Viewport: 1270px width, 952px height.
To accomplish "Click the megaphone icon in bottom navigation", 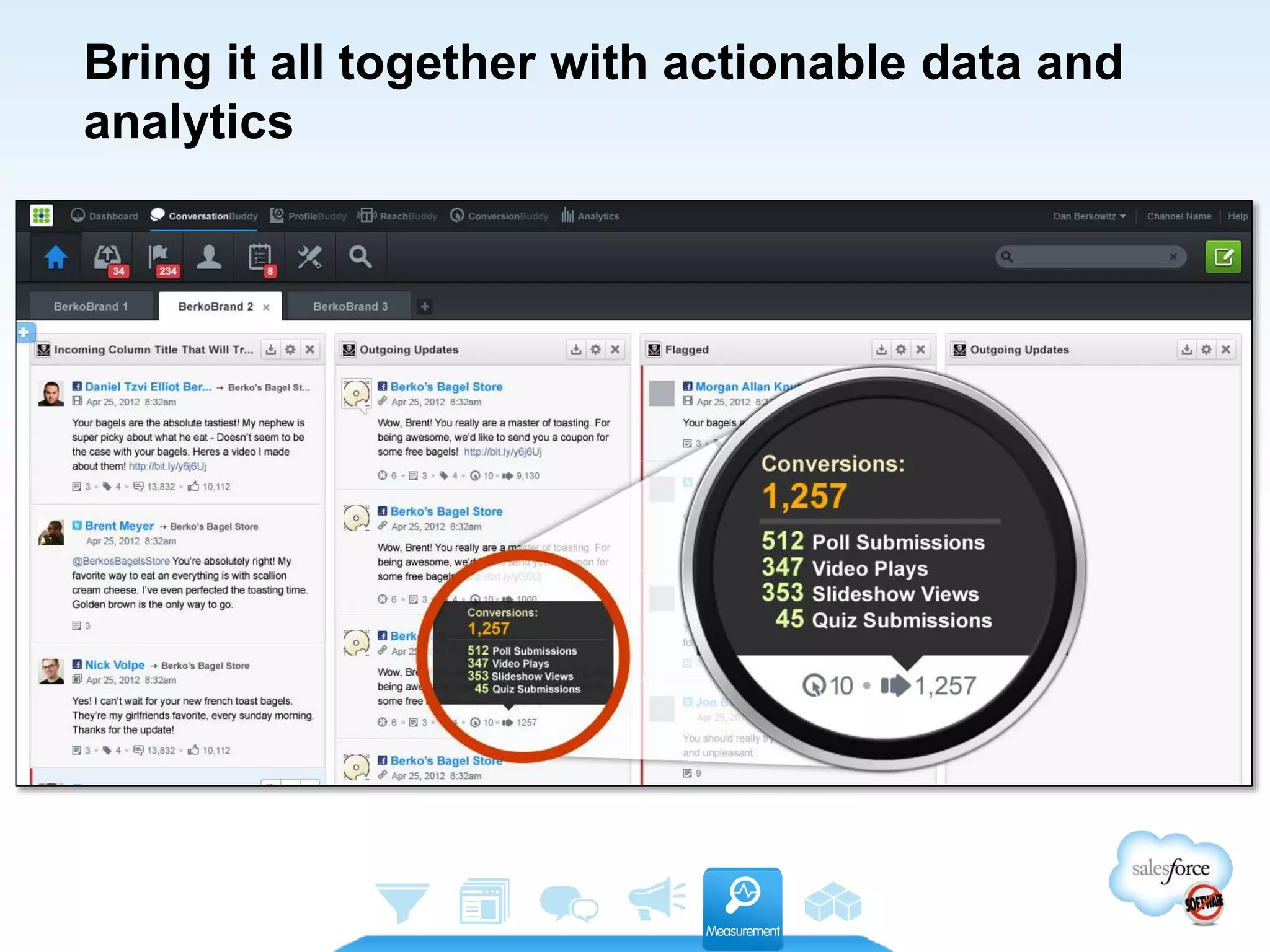I will tap(657, 898).
